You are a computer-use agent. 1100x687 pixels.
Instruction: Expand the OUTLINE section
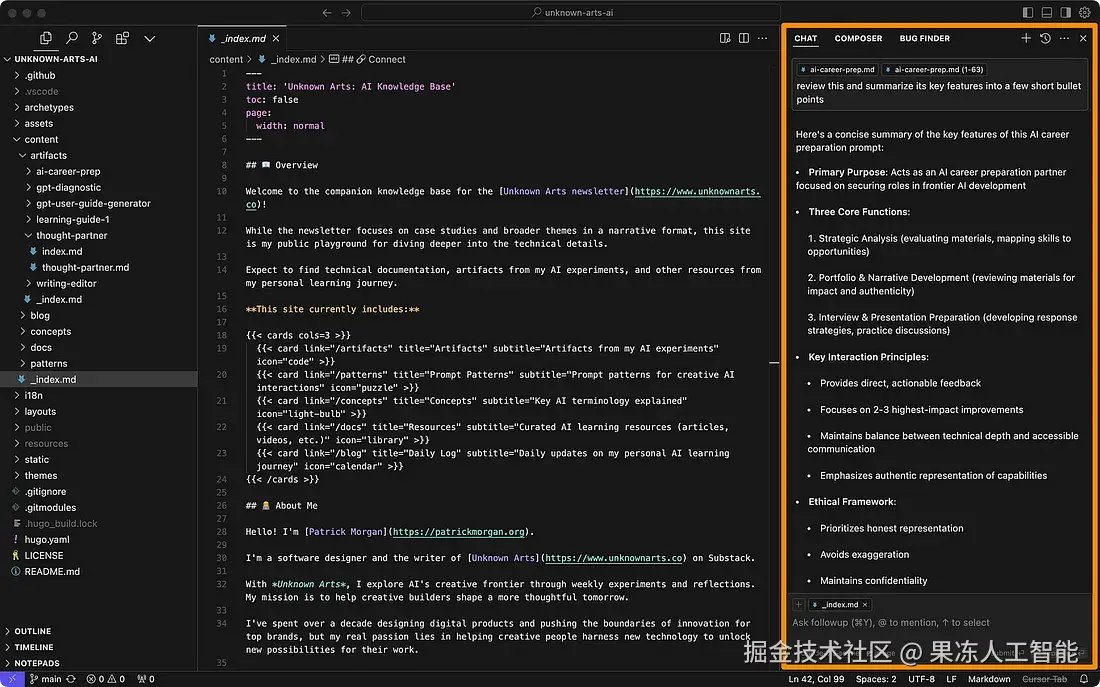click(x=98, y=631)
